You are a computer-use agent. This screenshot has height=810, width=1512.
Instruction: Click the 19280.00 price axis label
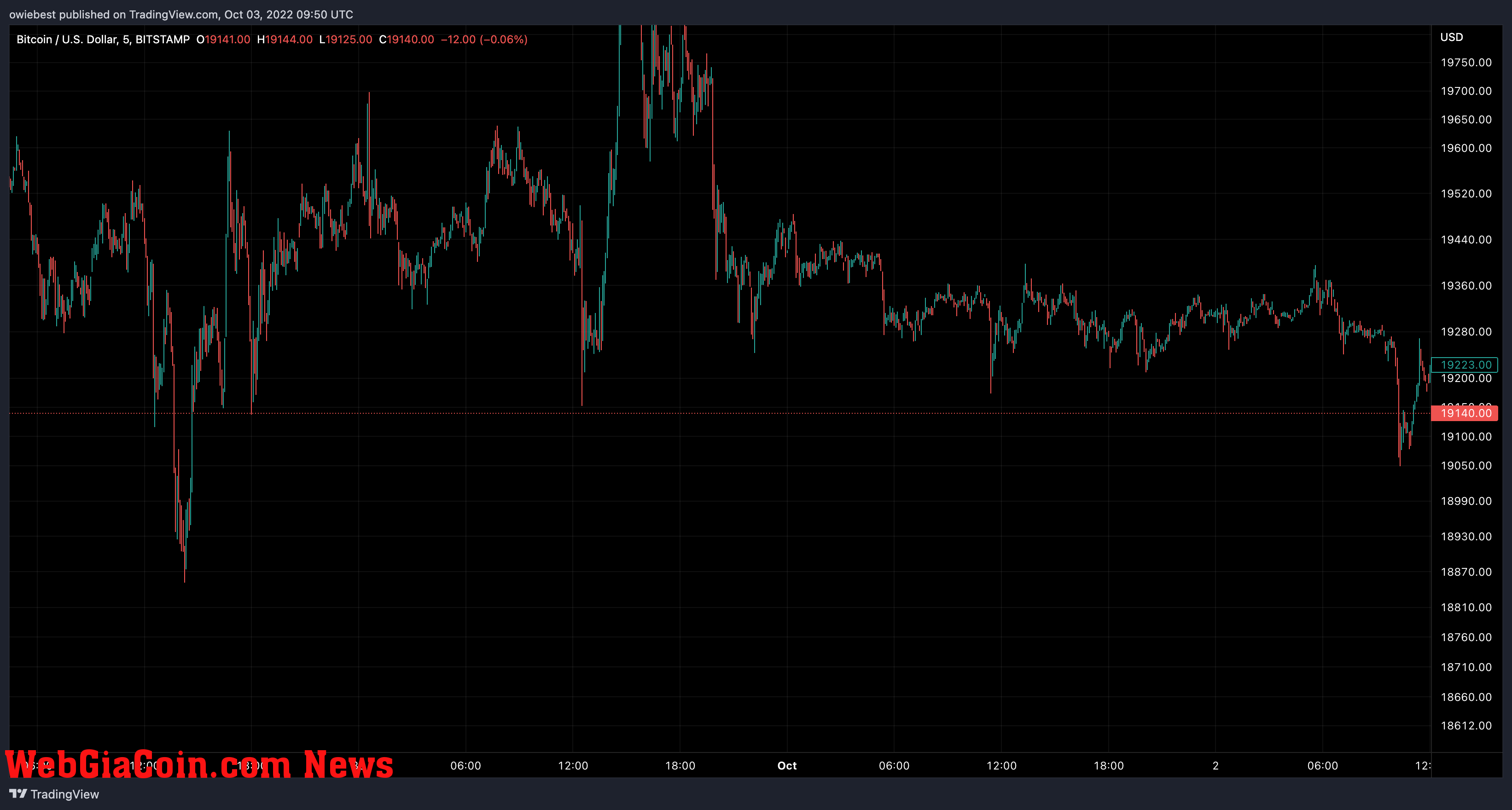1465,331
